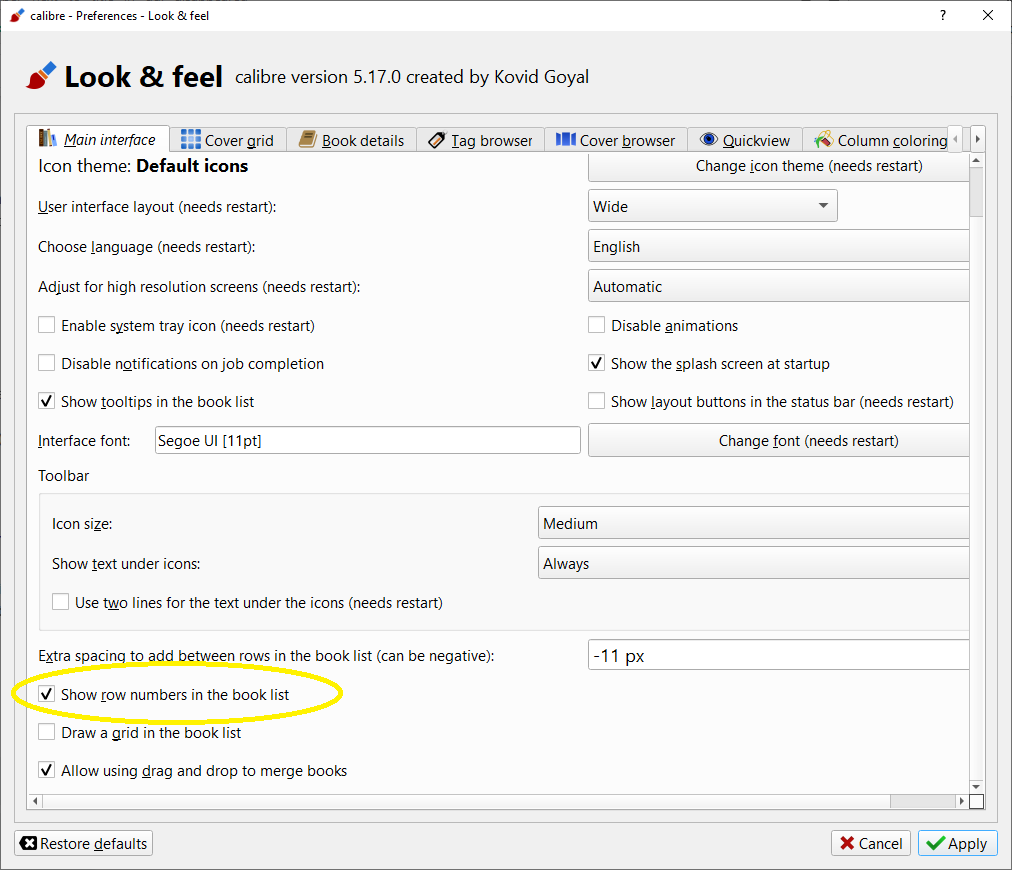1012x870 pixels.
Task: Click the Interface font text field
Action: coord(367,440)
